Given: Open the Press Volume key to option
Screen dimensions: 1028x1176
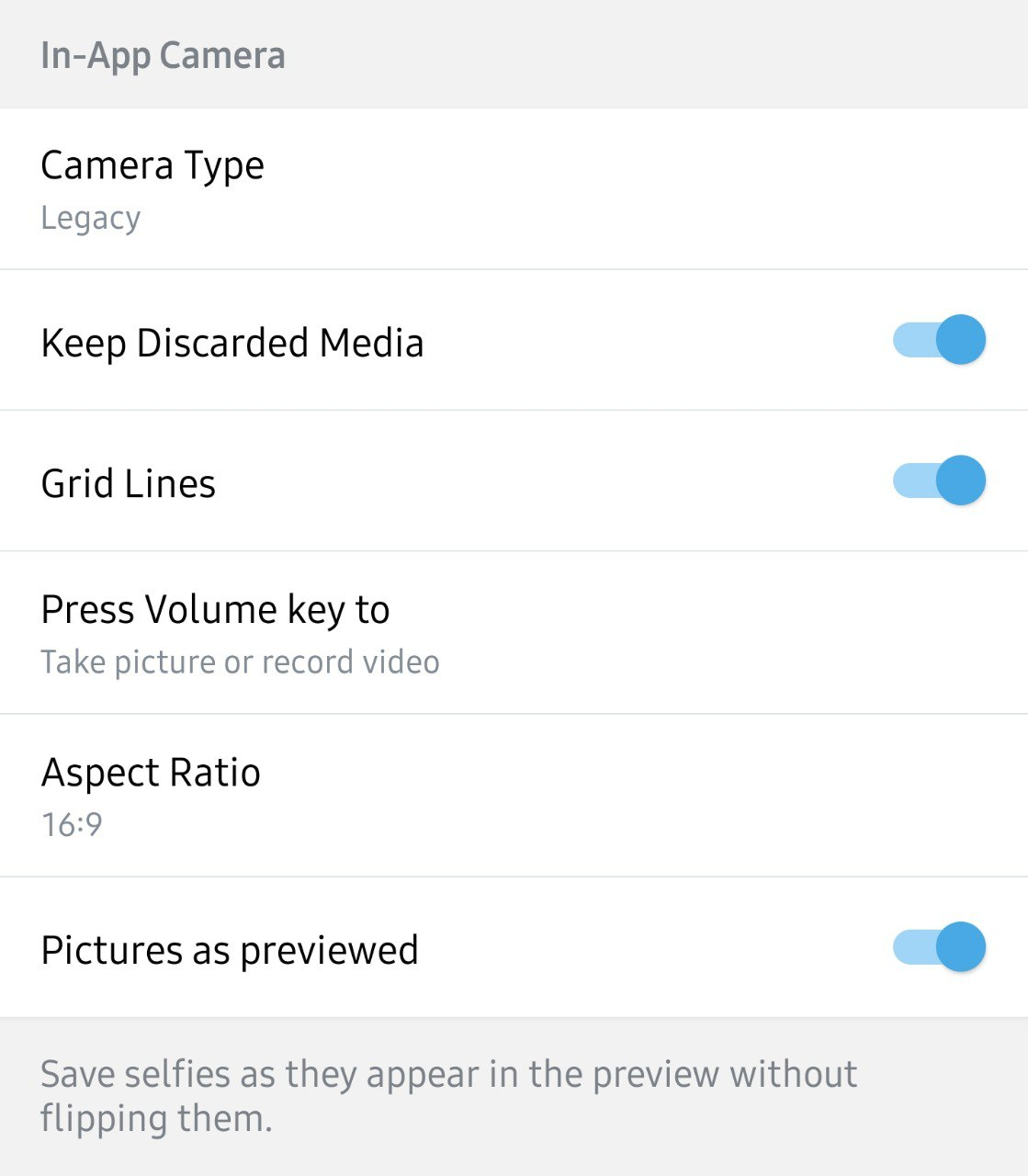Looking at the screenshot, I should (215, 610).
